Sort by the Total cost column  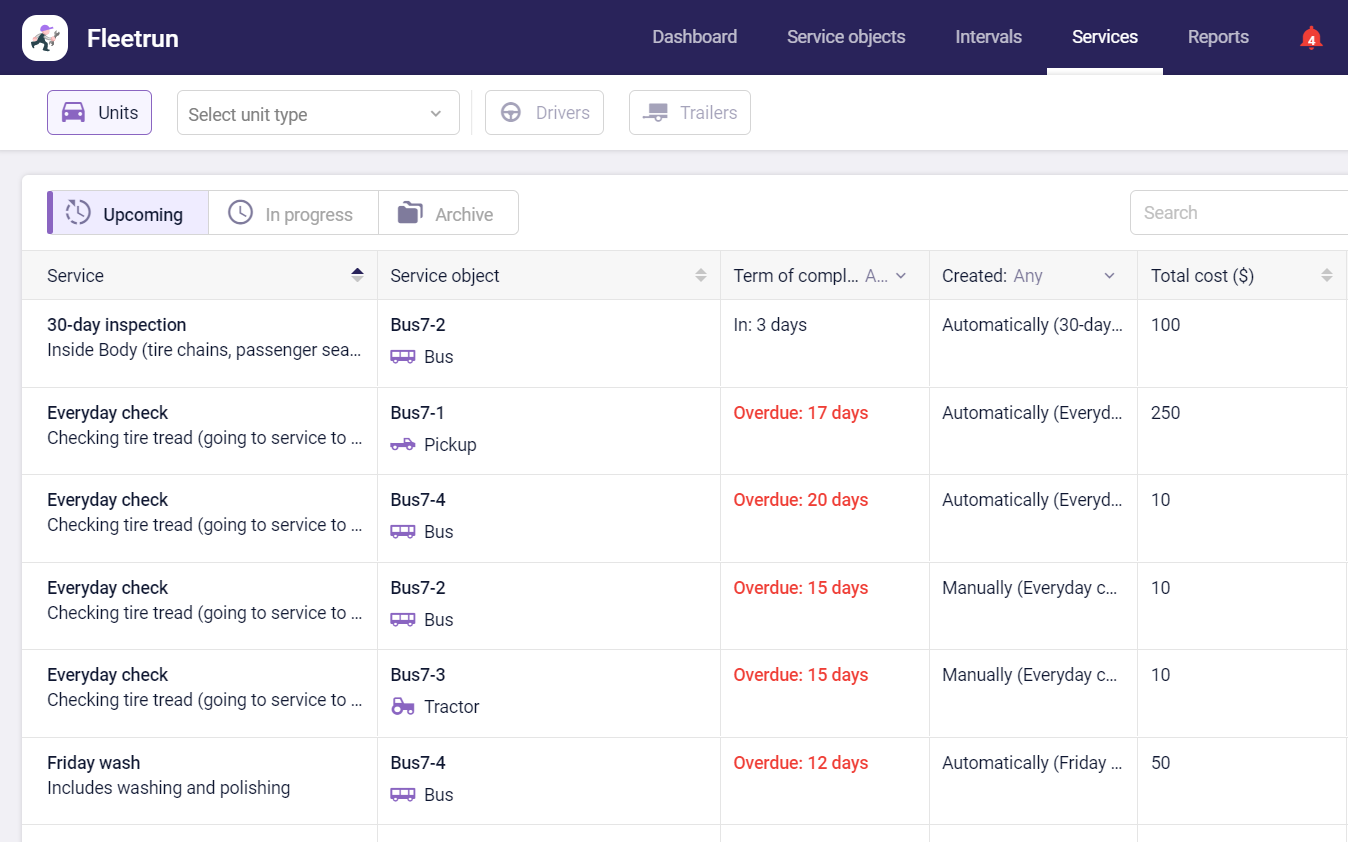[1326, 275]
